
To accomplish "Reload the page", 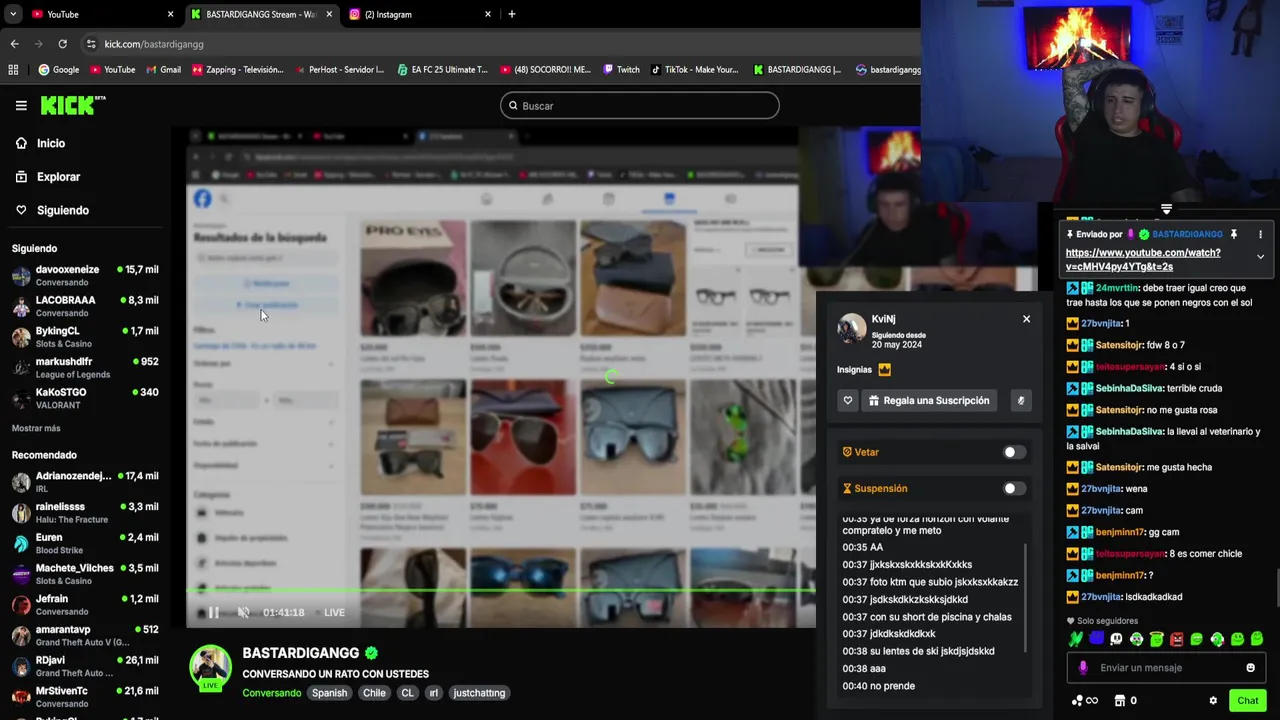I will [x=62, y=44].
